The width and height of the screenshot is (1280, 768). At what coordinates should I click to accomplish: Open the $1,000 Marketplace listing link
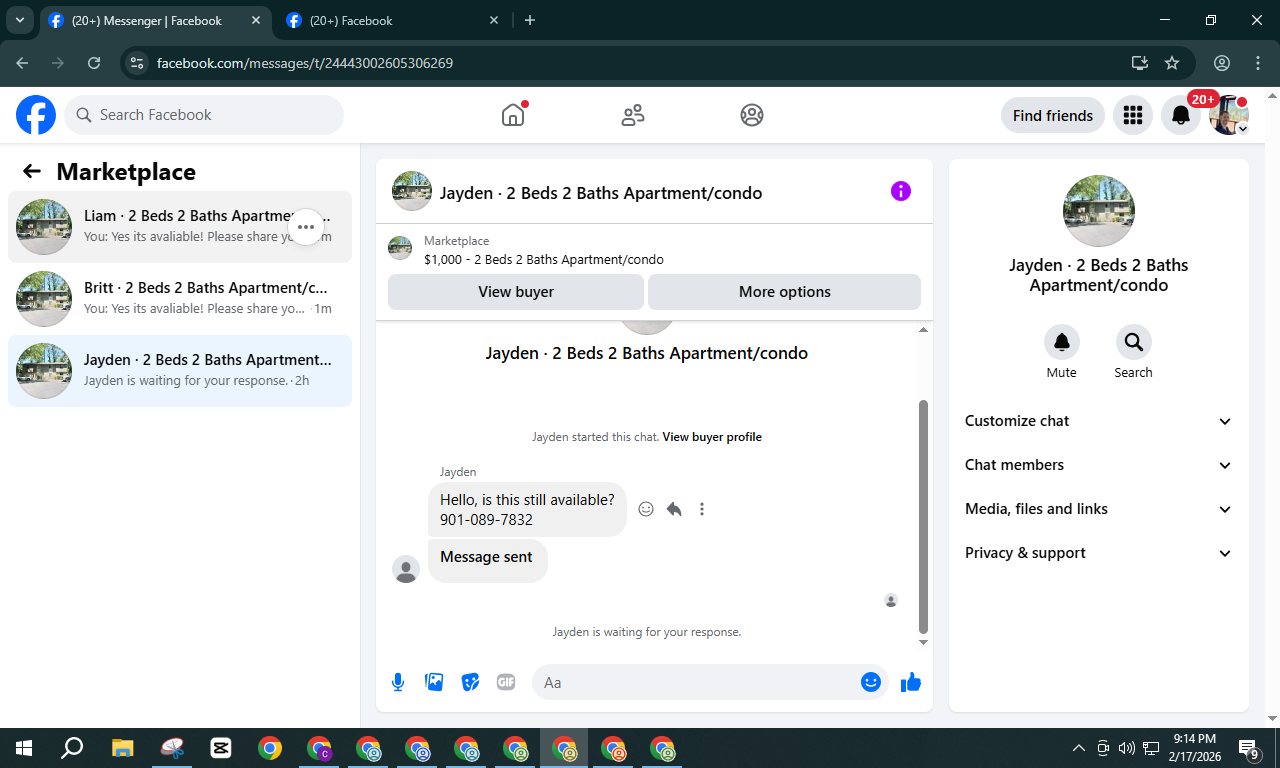pos(543,259)
